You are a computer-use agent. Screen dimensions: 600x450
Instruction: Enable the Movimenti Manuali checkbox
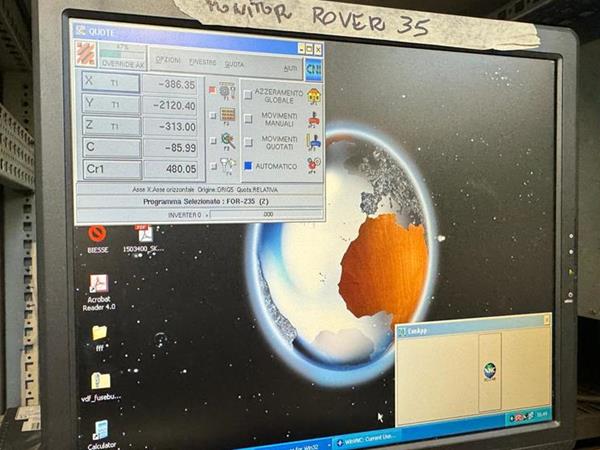pyautogui.click(x=248, y=119)
